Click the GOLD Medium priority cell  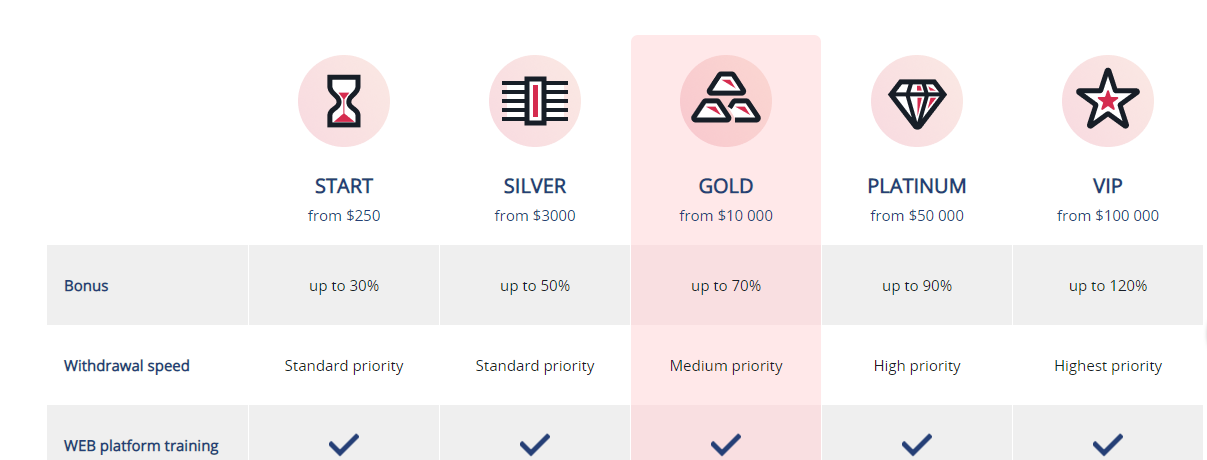pyautogui.click(x=726, y=365)
